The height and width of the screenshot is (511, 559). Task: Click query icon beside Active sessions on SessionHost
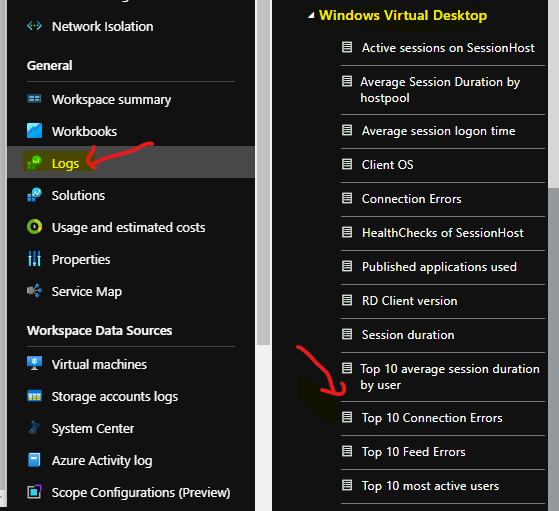tap(347, 47)
